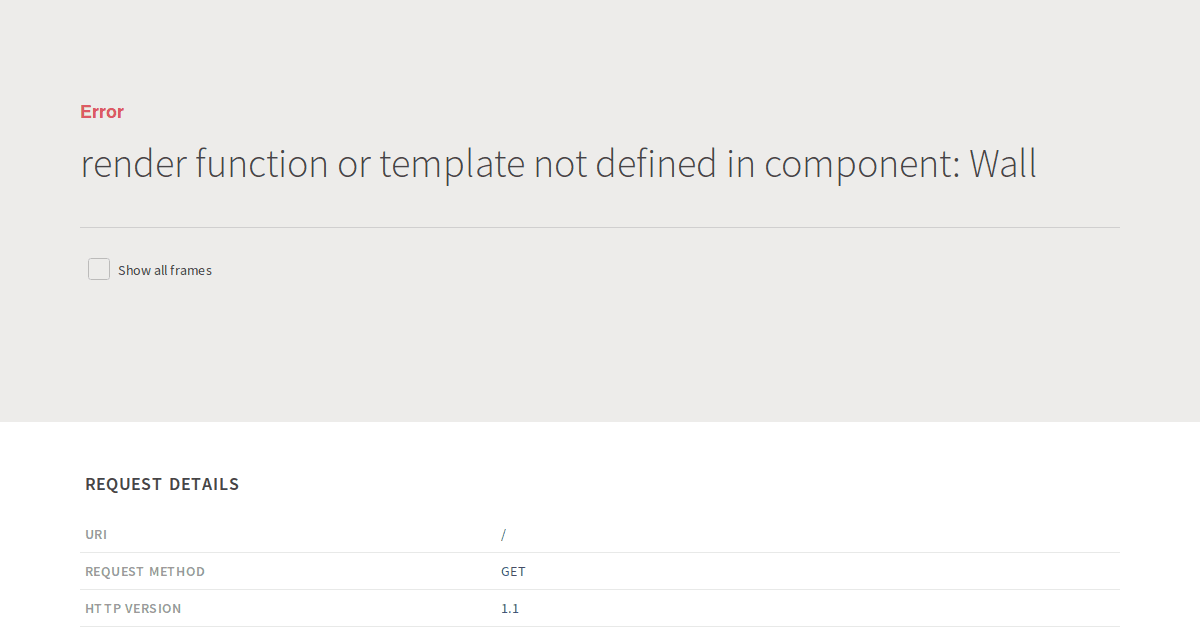Click the URI row label
This screenshot has height=630, width=1200.
96,534
